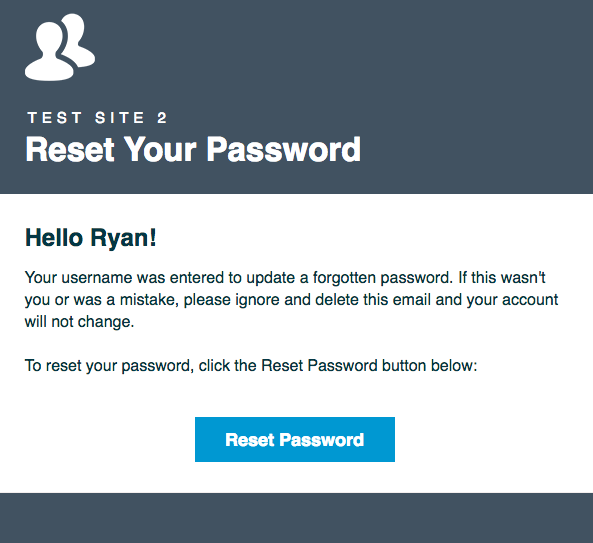Click the will not change. text line
The image size is (593, 543).
pos(79,322)
